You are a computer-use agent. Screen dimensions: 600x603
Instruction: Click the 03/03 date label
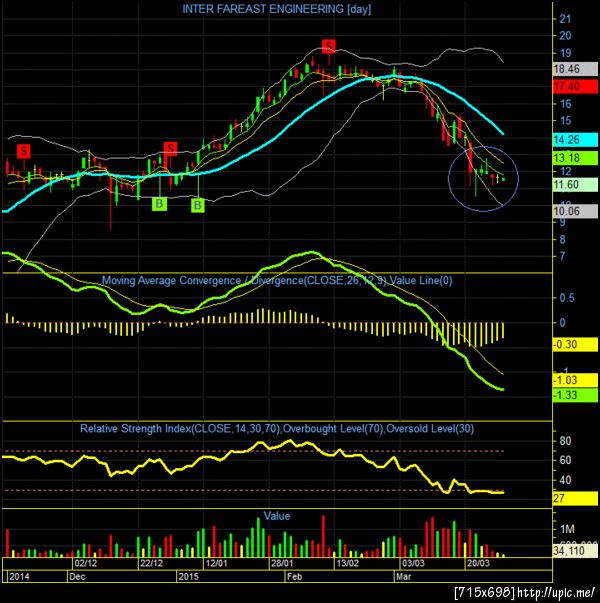point(413,563)
